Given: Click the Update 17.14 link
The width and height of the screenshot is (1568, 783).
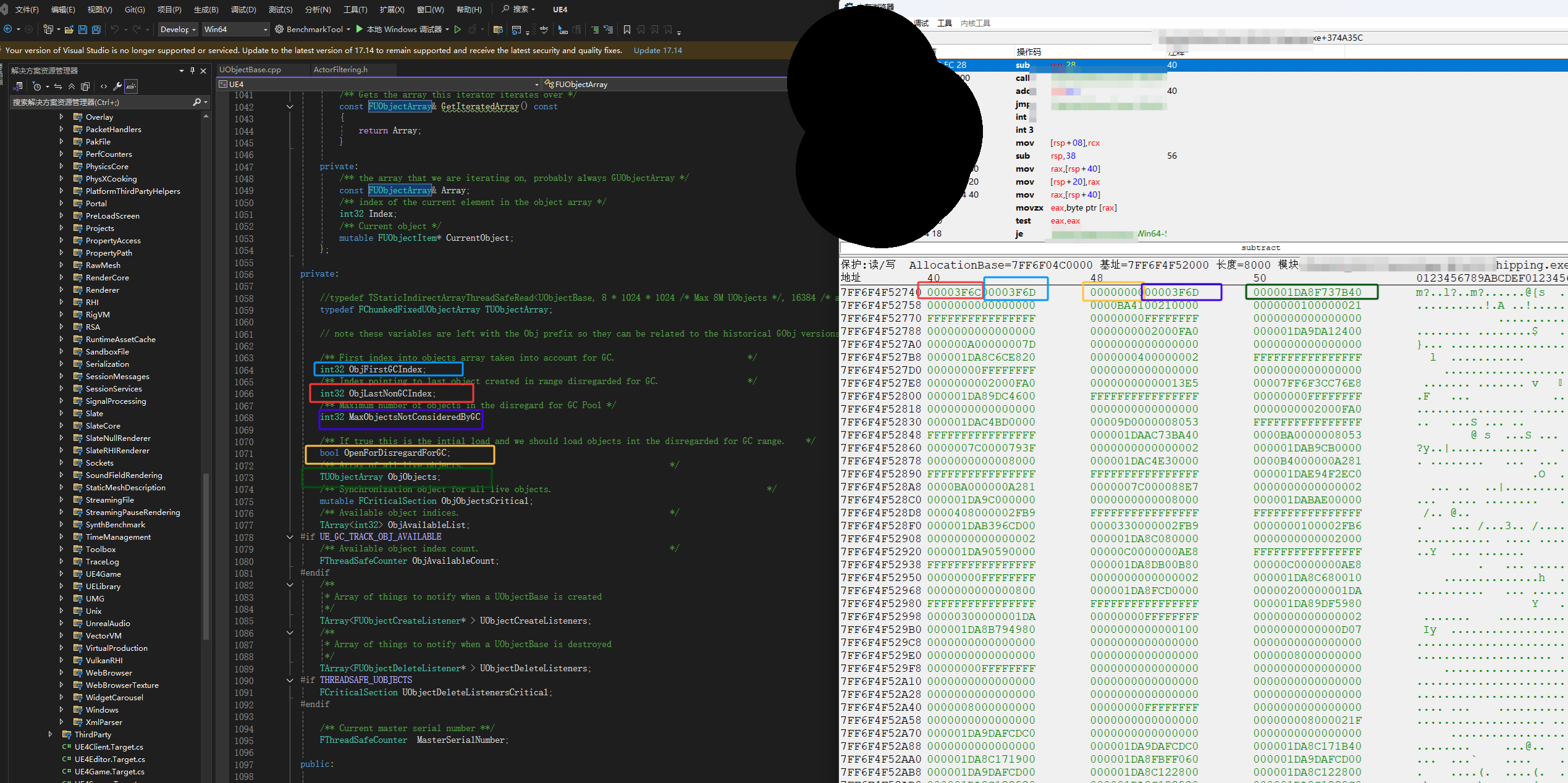Looking at the screenshot, I should point(657,50).
